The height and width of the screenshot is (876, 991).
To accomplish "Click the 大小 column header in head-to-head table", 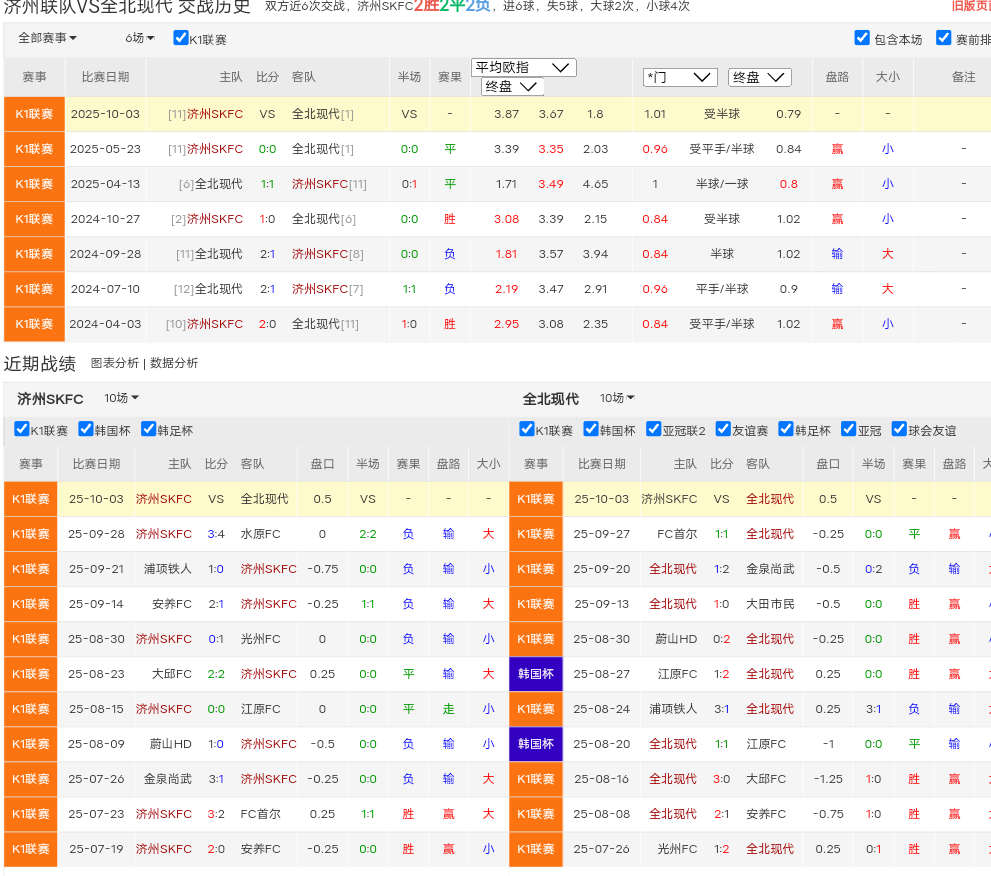I will click(887, 76).
